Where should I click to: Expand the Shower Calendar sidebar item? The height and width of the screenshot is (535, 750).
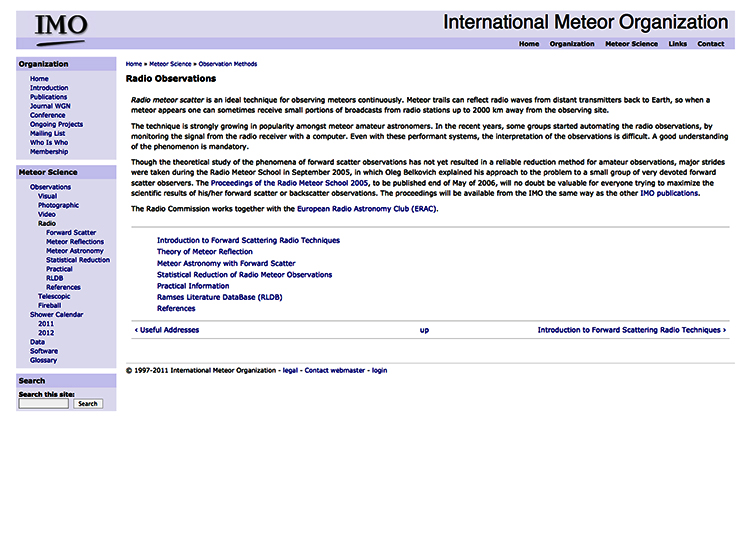pos(57,314)
